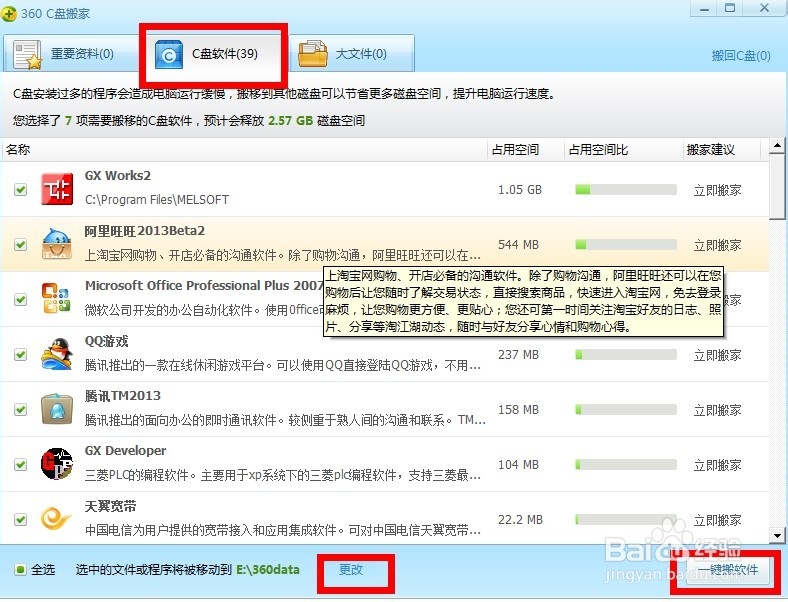Click the 104 MB size value
This screenshot has width=788, height=602.
tap(518, 464)
